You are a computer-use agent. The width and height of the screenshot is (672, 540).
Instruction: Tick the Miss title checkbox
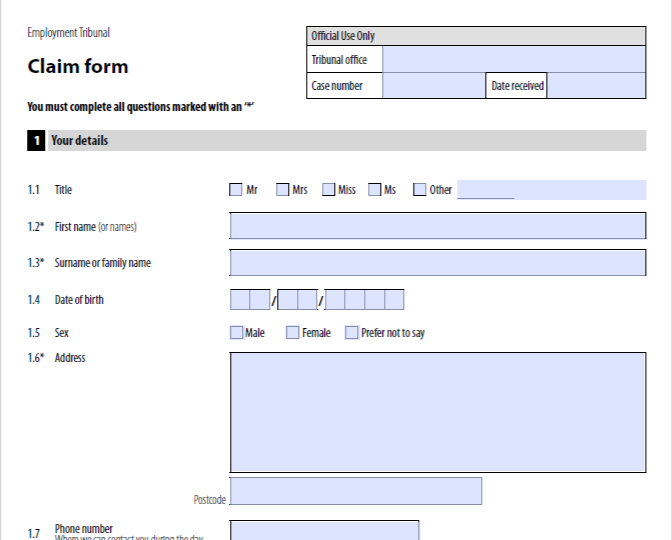(x=328, y=189)
